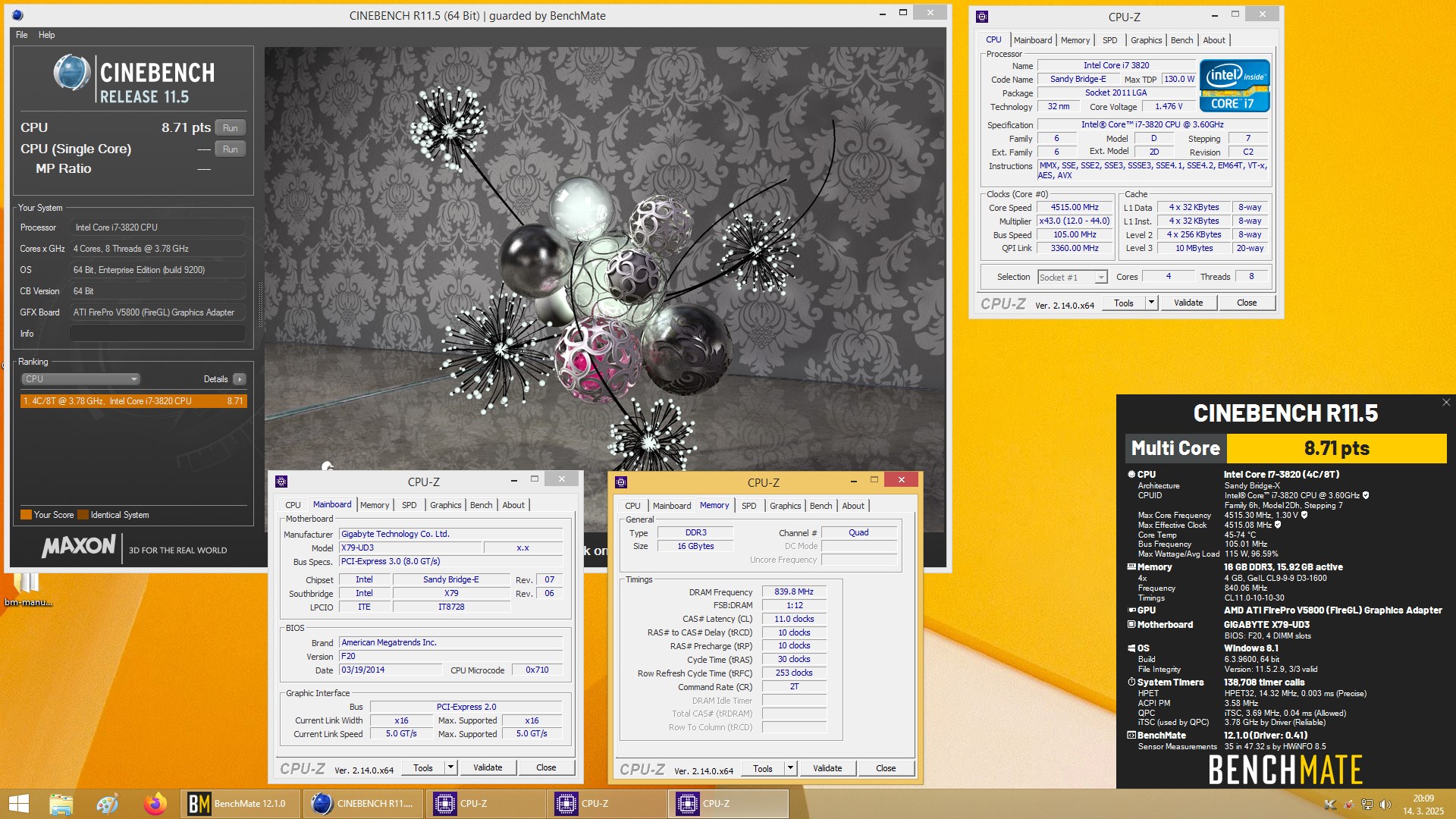Click the arrow icon next to Details
Image resolution: width=1456 pixels, height=819 pixels.
pos(240,379)
